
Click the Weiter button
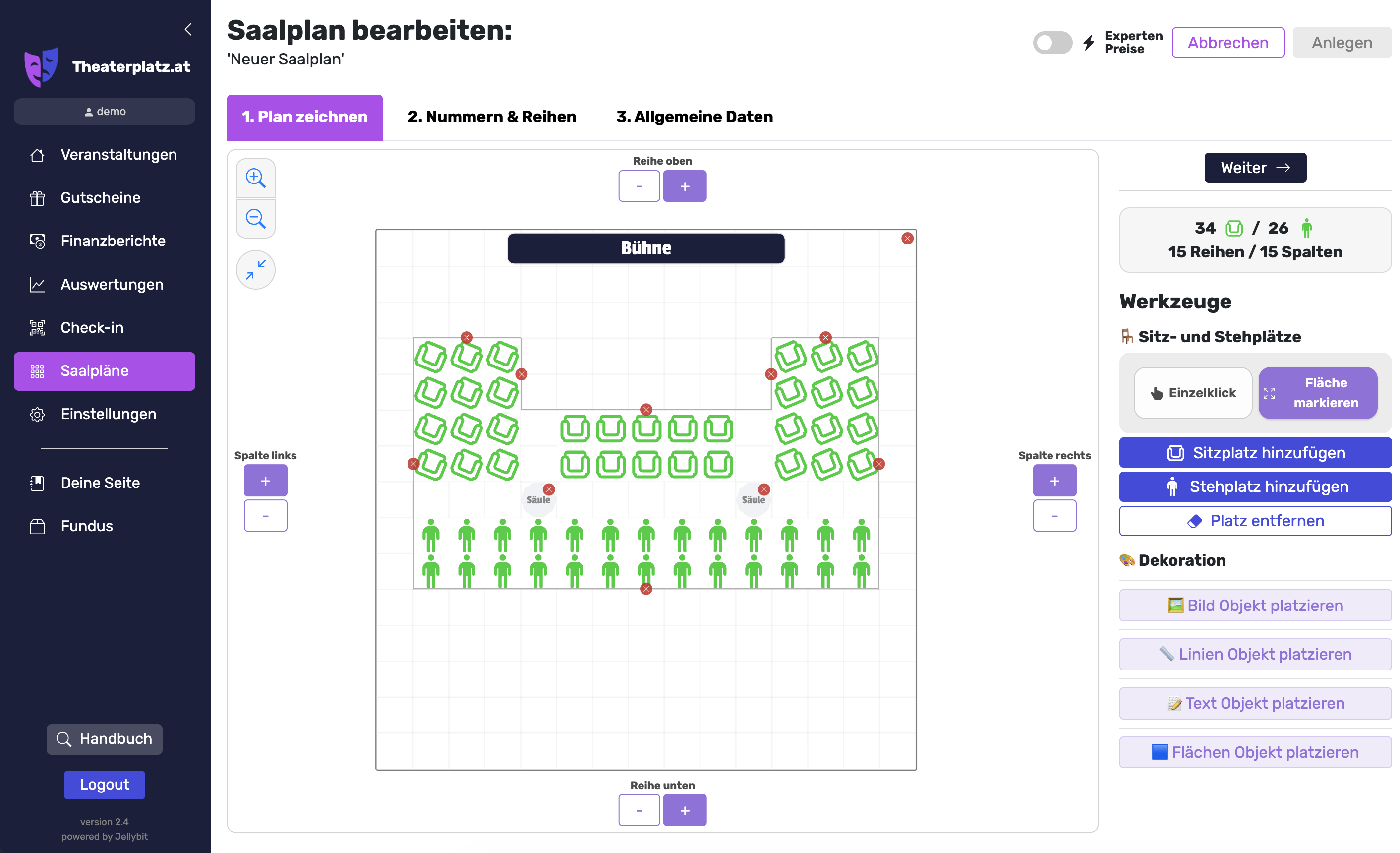1255,168
